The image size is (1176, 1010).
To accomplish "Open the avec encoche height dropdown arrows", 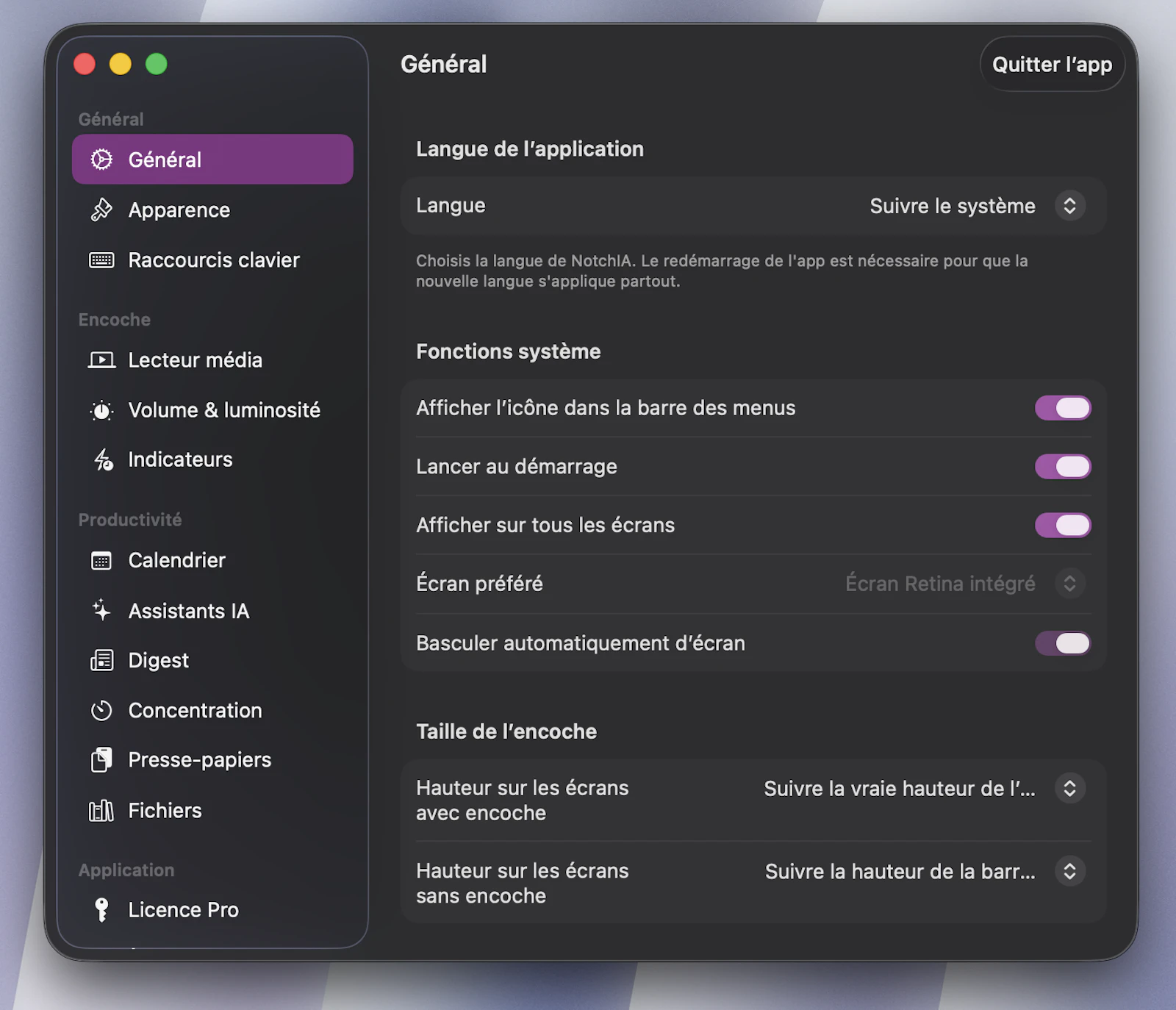I will pos(1070,789).
